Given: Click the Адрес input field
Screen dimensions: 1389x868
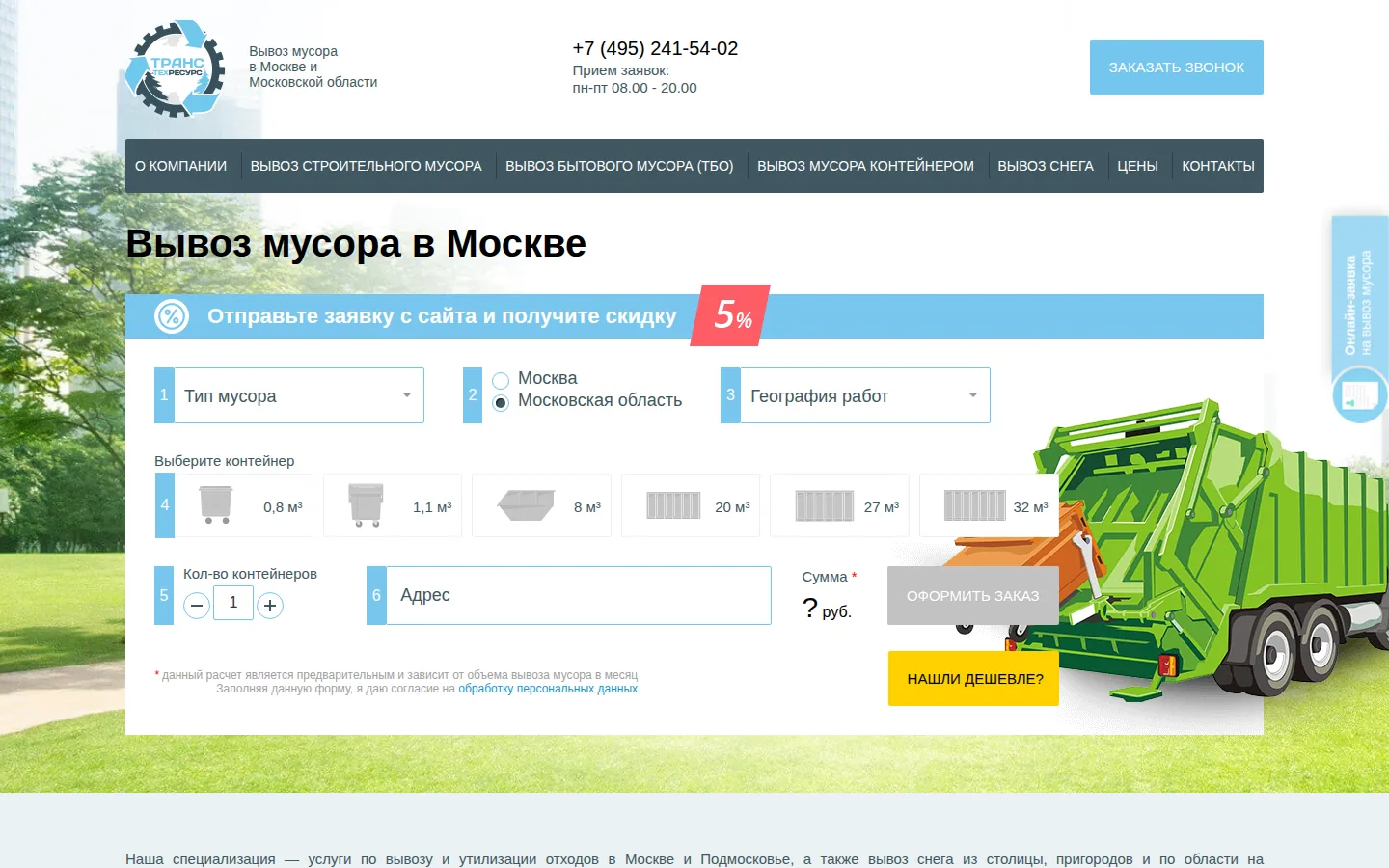Looking at the screenshot, I should [x=579, y=595].
